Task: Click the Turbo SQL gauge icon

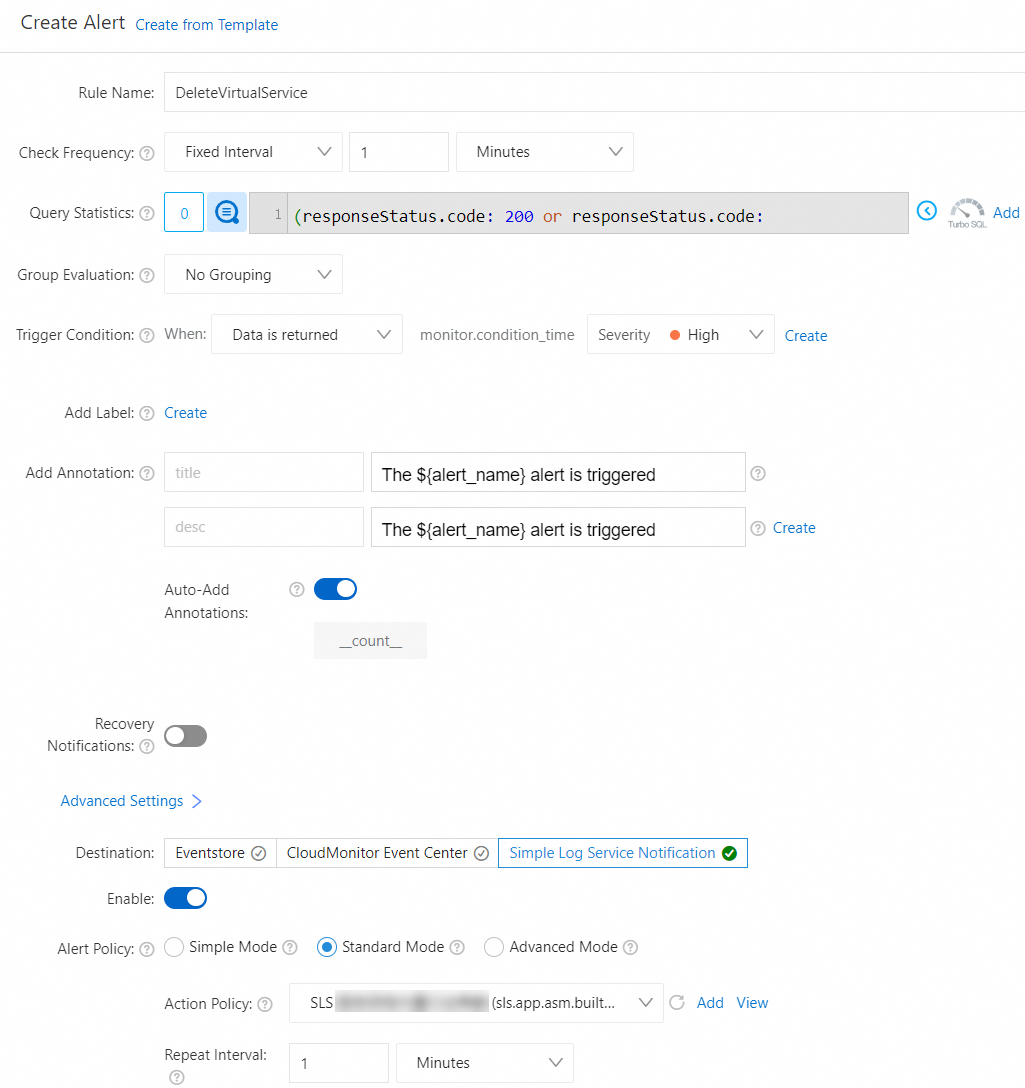Action: (x=967, y=212)
